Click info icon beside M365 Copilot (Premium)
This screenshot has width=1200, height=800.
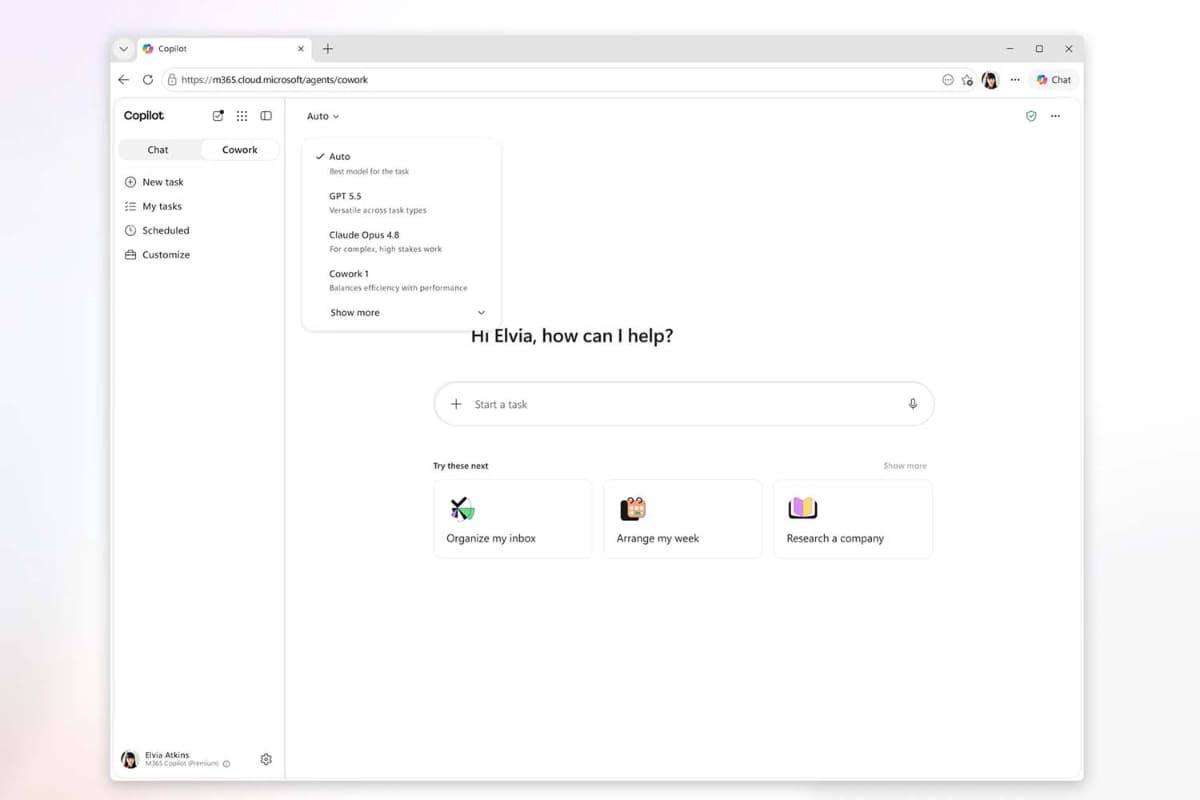click(226, 764)
